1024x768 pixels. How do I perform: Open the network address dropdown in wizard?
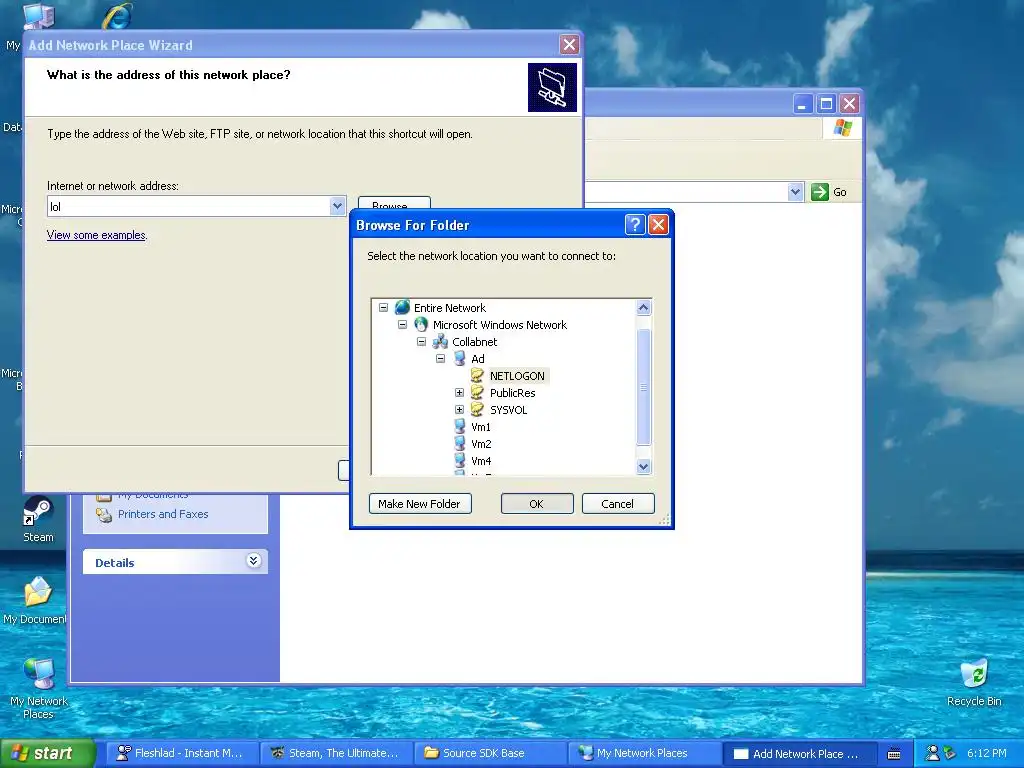(x=337, y=206)
